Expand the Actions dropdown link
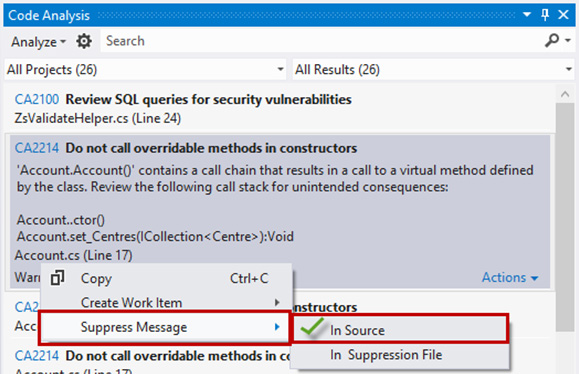579x374 pixels. (x=510, y=277)
